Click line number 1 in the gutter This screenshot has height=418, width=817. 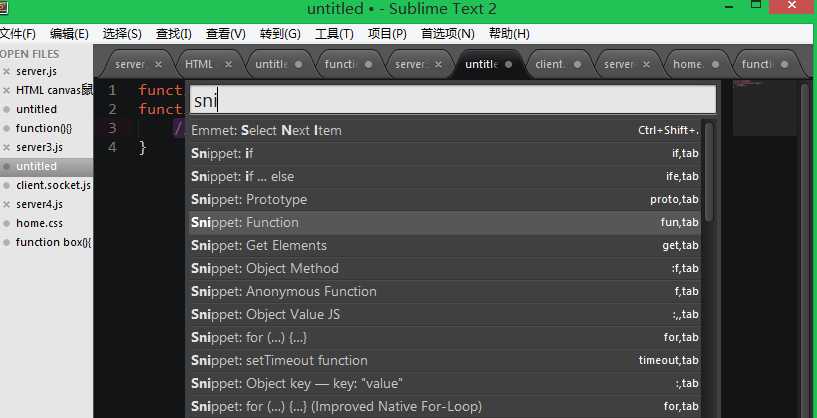[112, 90]
